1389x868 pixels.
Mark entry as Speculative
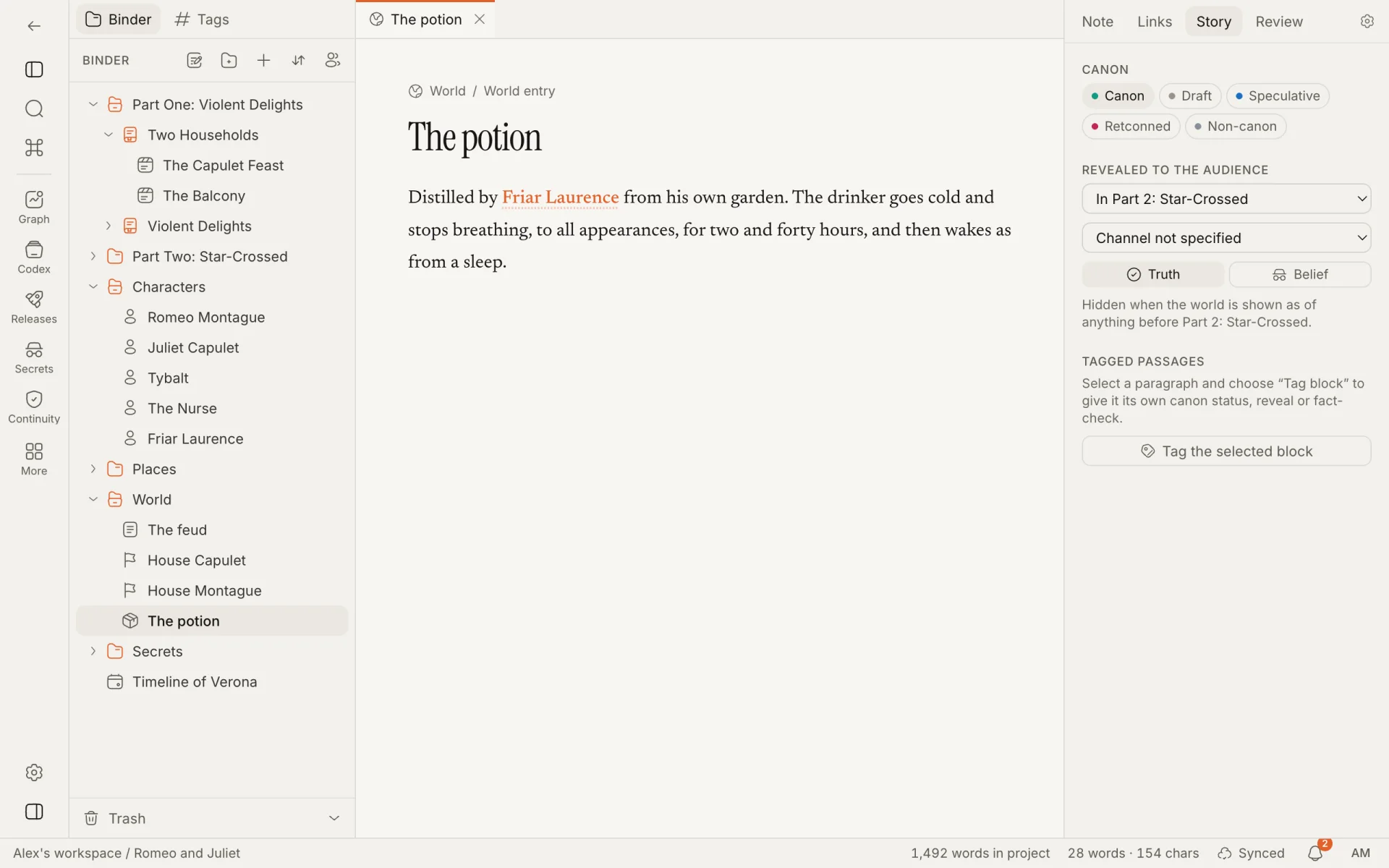click(x=1278, y=96)
